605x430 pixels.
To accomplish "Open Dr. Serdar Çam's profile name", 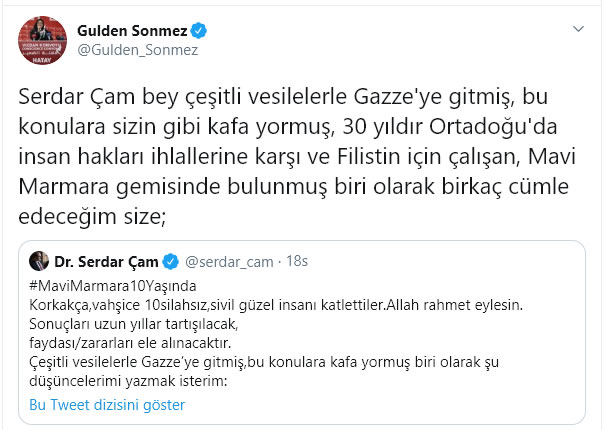I will (x=106, y=262).
